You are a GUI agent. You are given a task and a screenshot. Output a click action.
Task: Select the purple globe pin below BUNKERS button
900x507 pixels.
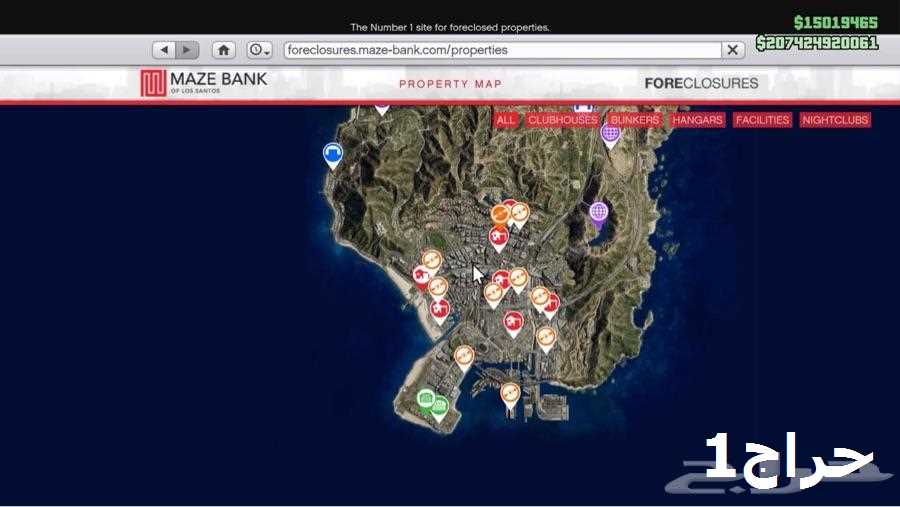(610, 136)
